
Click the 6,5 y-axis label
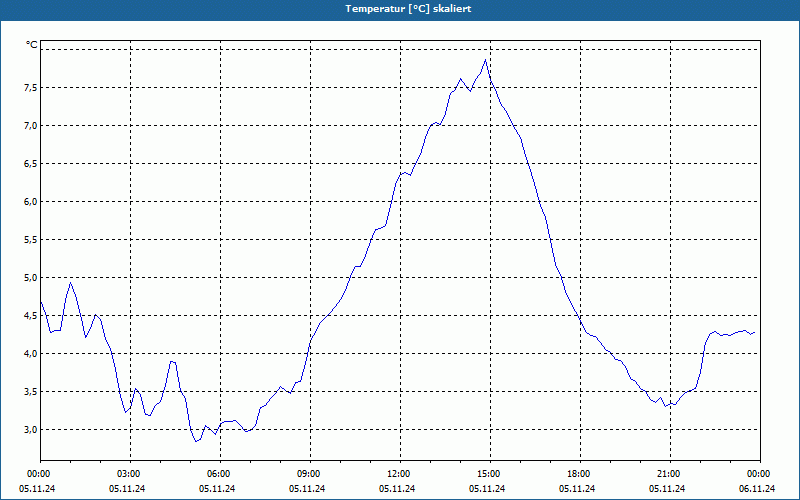(x=31, y=164)
